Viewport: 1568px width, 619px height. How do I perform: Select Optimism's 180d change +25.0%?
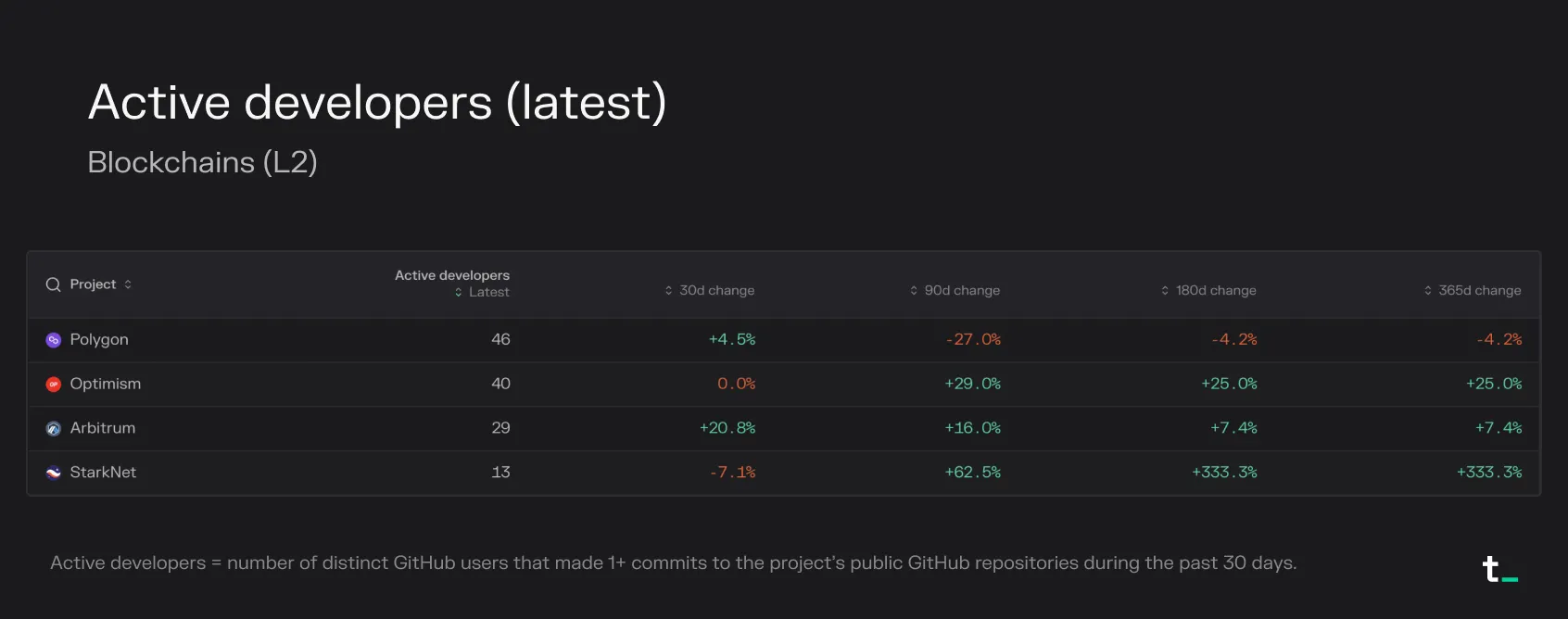point(1229,384)
